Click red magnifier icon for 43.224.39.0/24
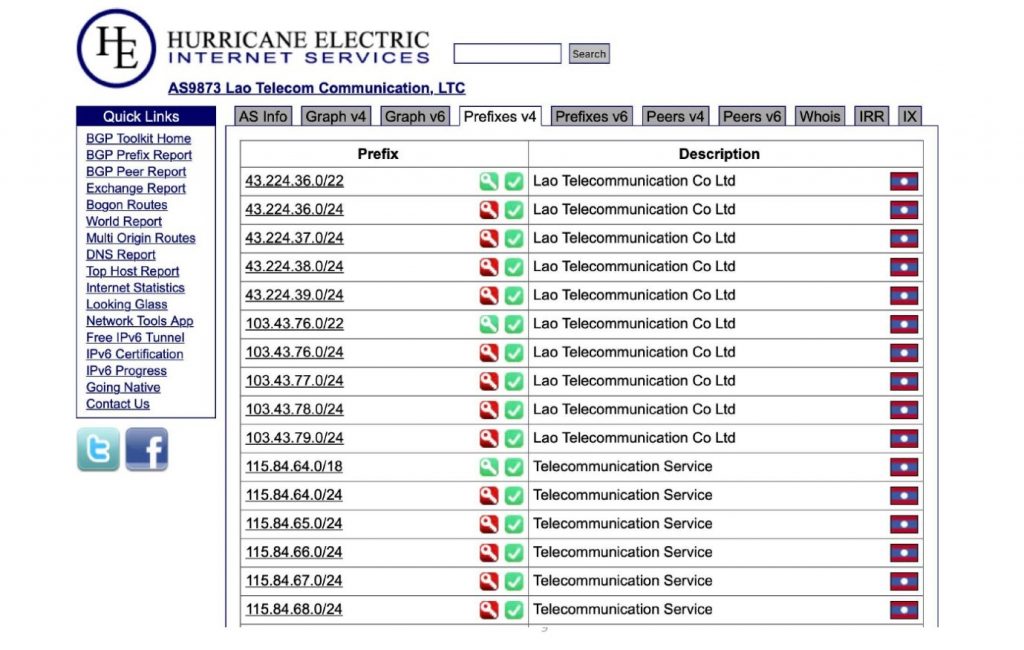 pos(488,295)
